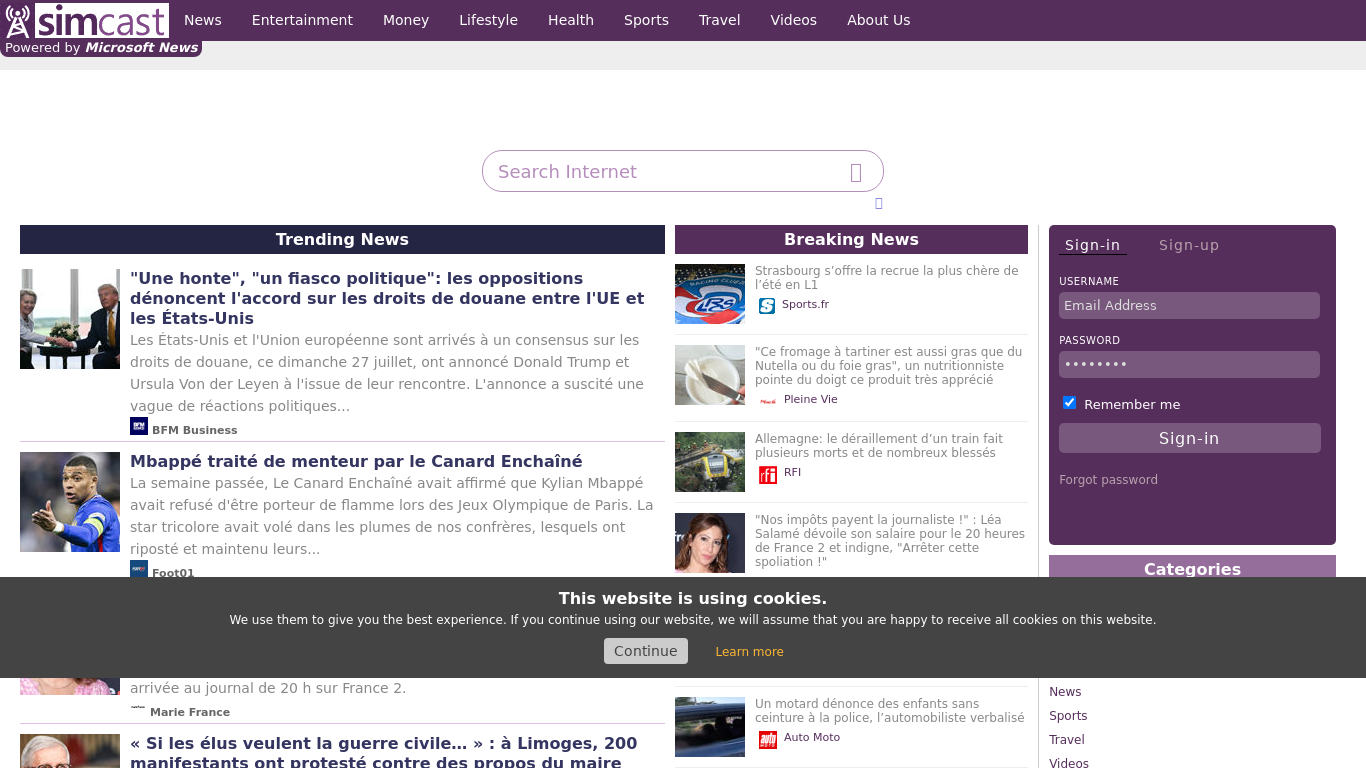Click the RFI source icon

pos(767,474)
